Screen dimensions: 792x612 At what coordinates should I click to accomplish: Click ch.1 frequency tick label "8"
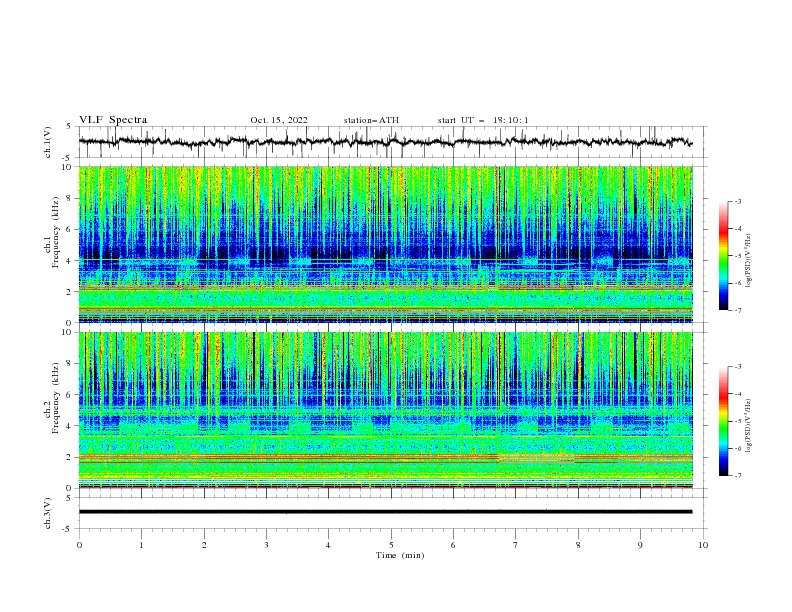(x=71, y=198)
